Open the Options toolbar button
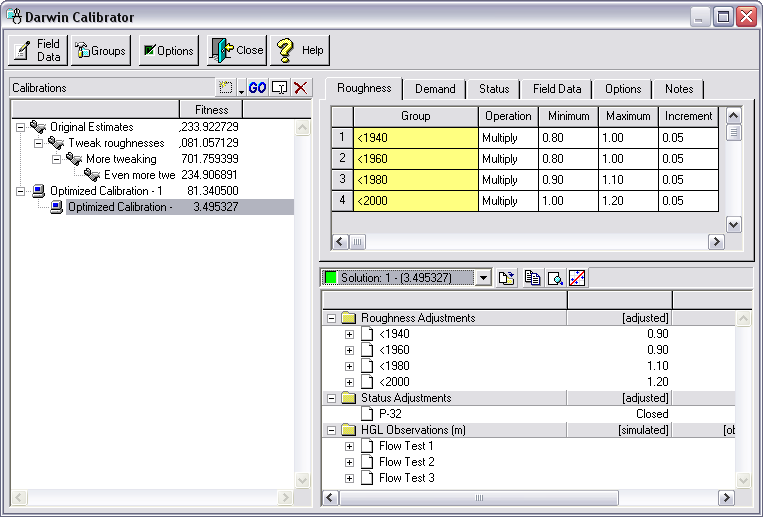This screenshot has height=517, width=763. pyautogui.click(x=169, y=50)
